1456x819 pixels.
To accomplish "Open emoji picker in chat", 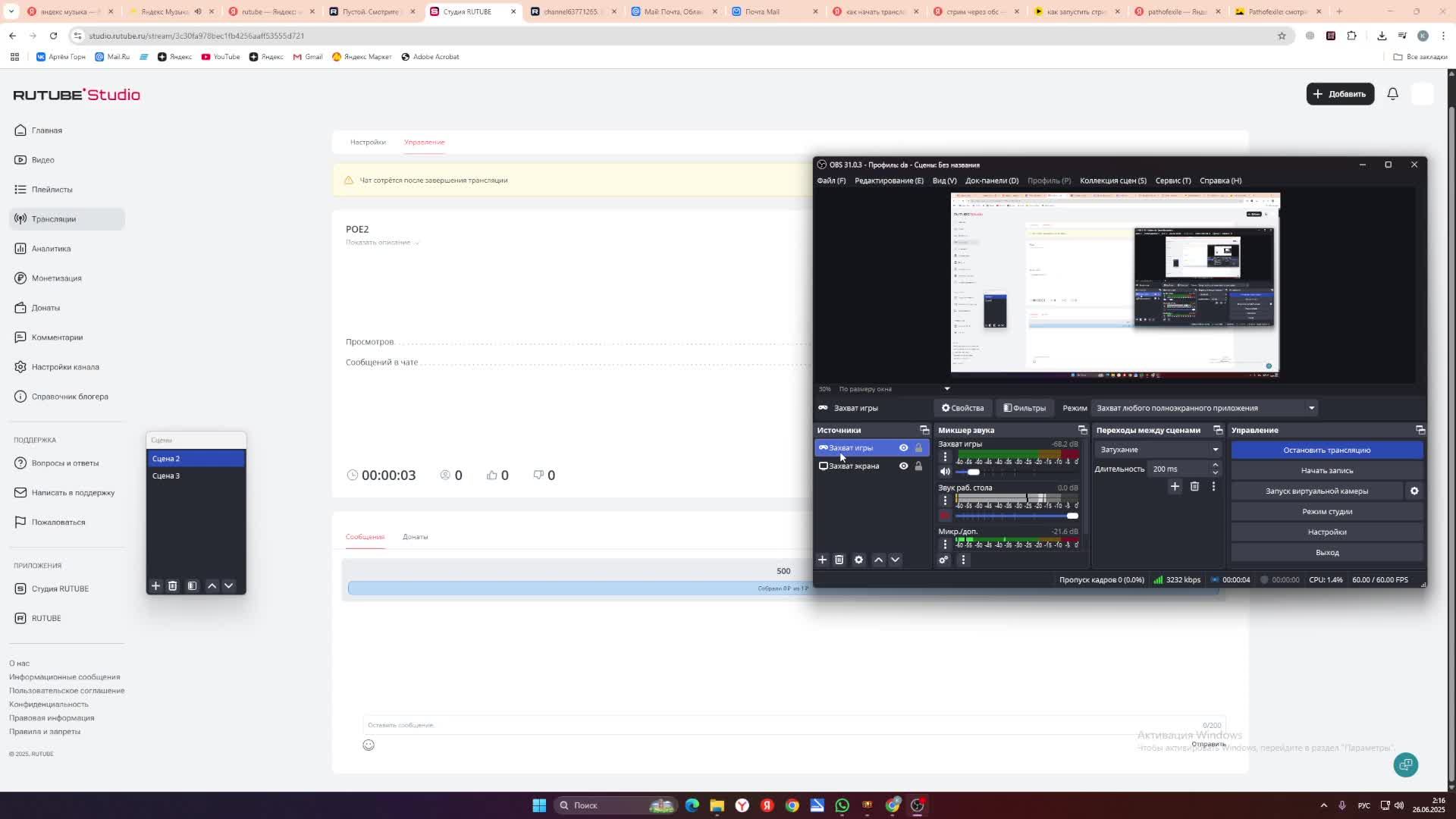I will (369, 745).
